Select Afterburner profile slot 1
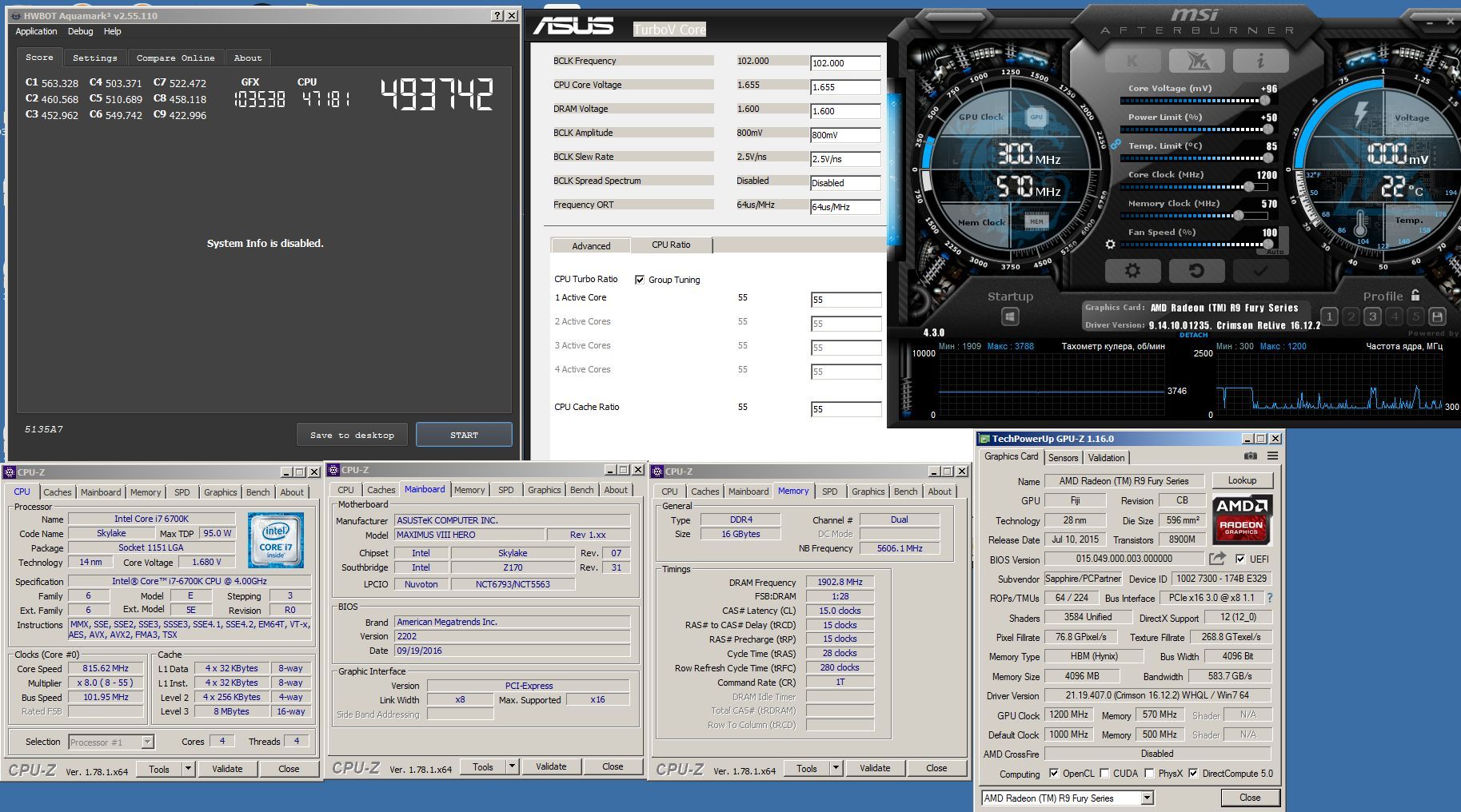The image size is (1461, 812). [x=1329, y=316]
